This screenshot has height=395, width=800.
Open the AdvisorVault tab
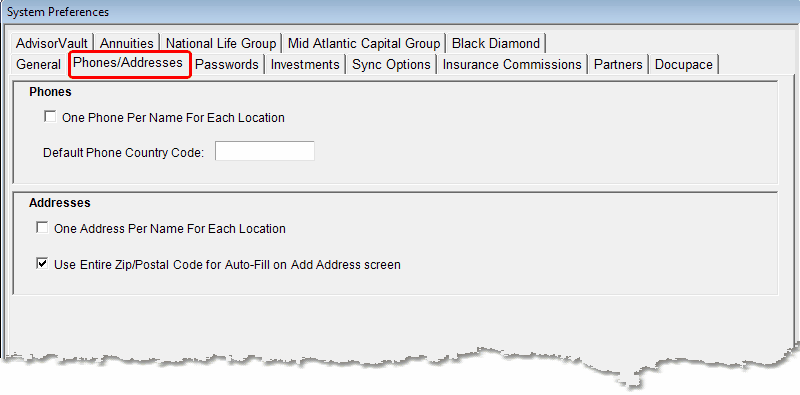pos(52,43)
